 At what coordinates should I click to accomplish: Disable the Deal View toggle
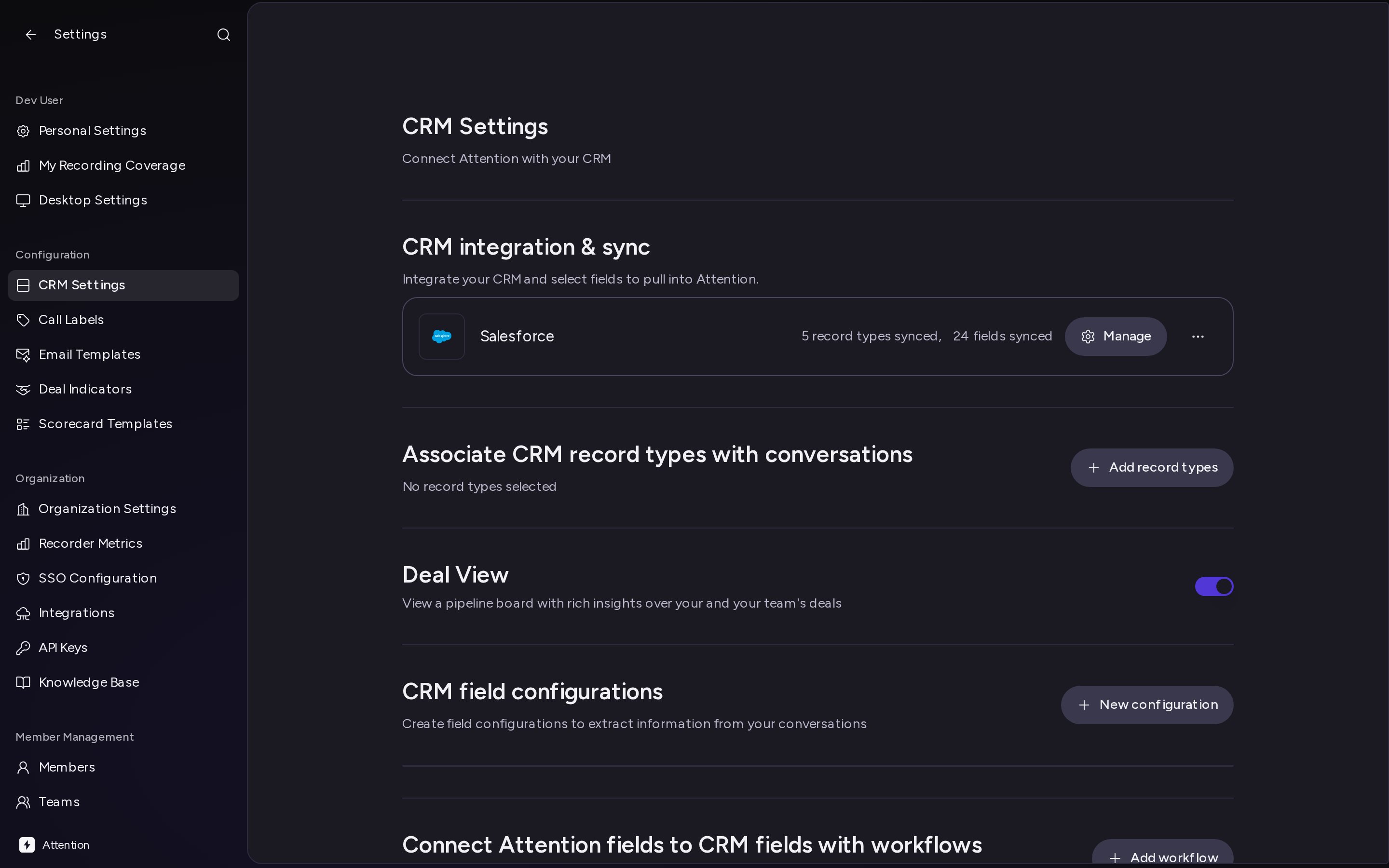[1214, 587]
